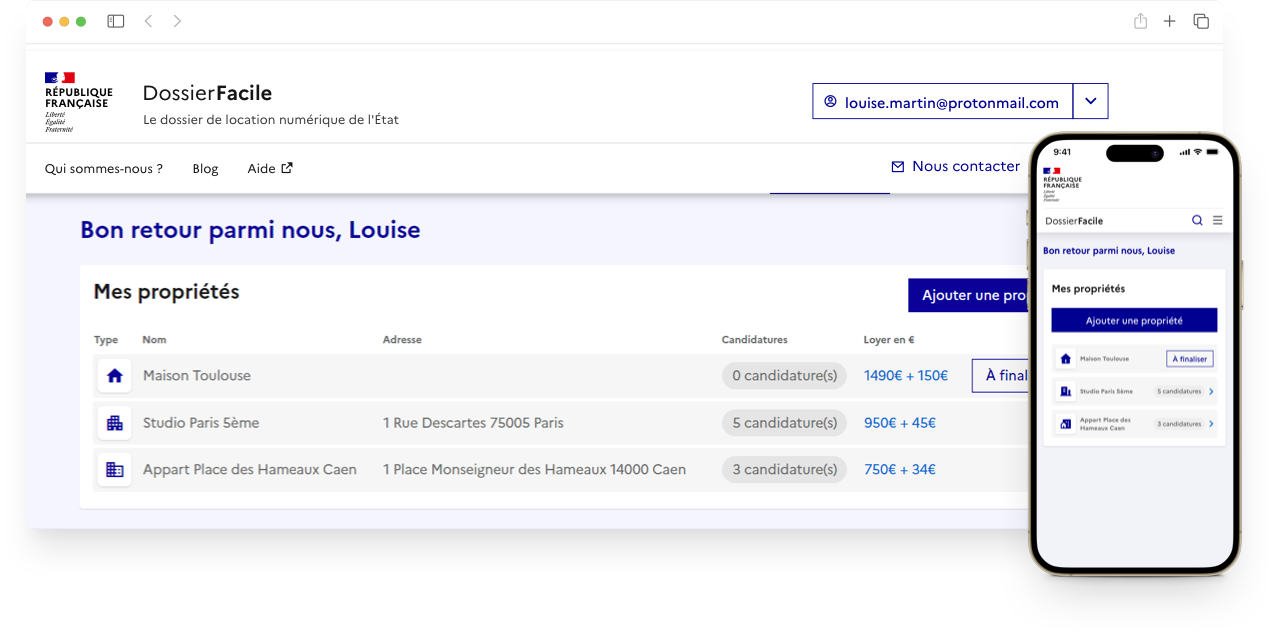
Task: Open the Aide external link
Action: (270, 168)
